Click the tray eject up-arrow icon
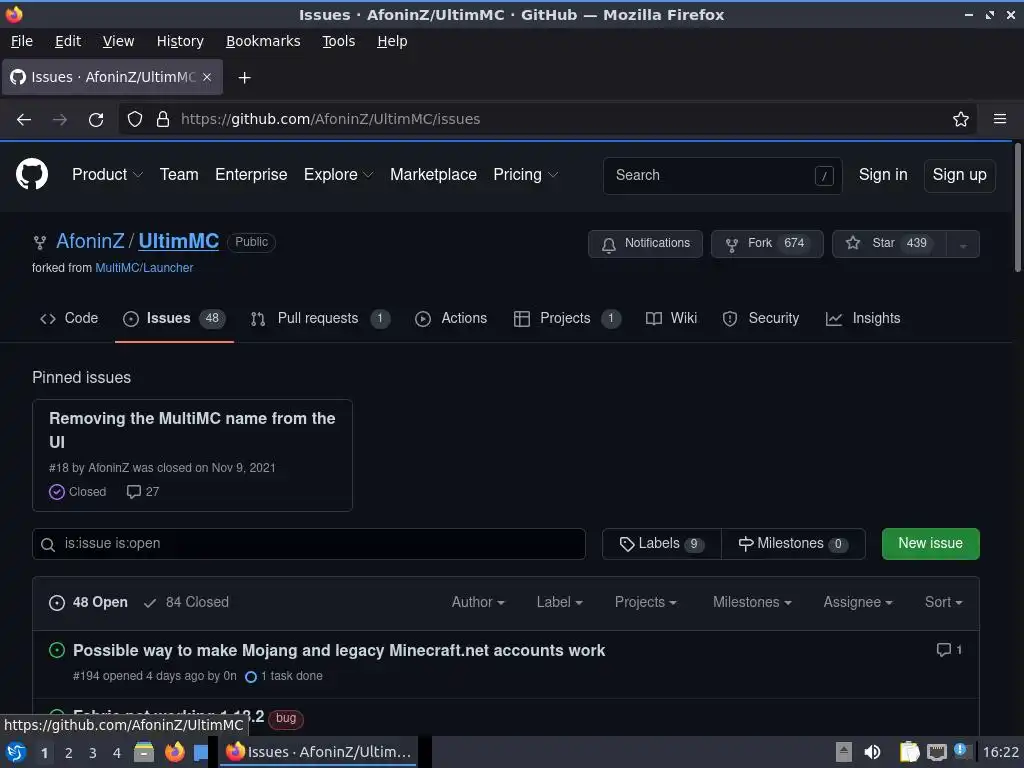Image resolution: width=1024 pixels, height=768 pixels. tap(844, 752)
